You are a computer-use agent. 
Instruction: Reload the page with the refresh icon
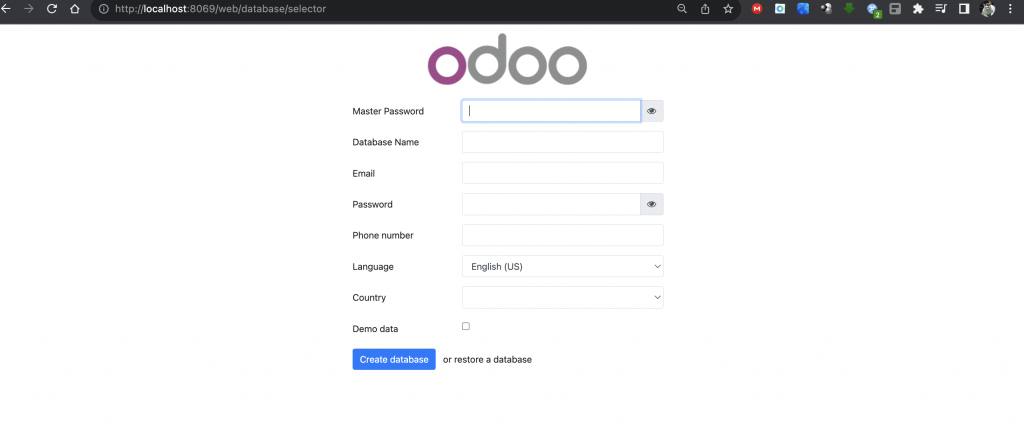52,9
